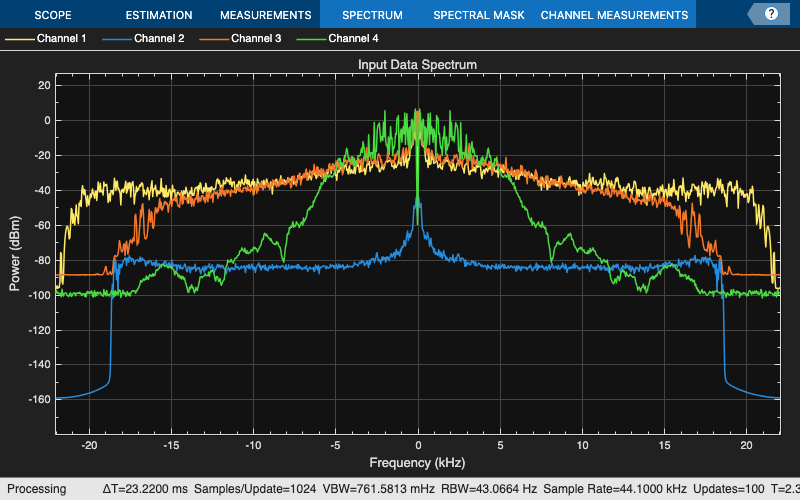
Task: Click the help question mark icon
Action: [x=771, y=14]
